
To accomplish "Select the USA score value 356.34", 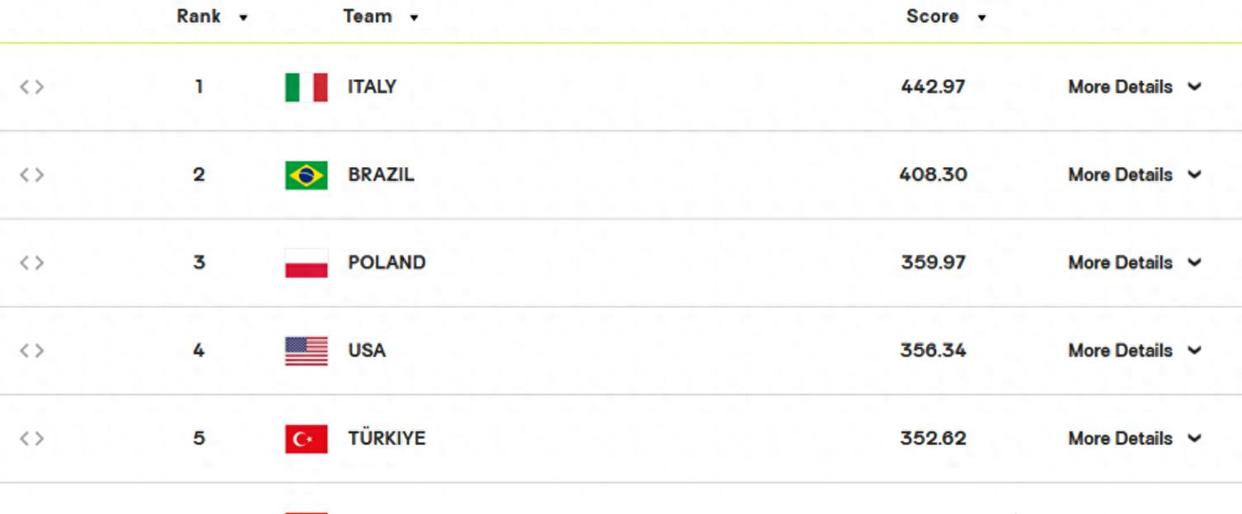I will [x=933, y=351].
